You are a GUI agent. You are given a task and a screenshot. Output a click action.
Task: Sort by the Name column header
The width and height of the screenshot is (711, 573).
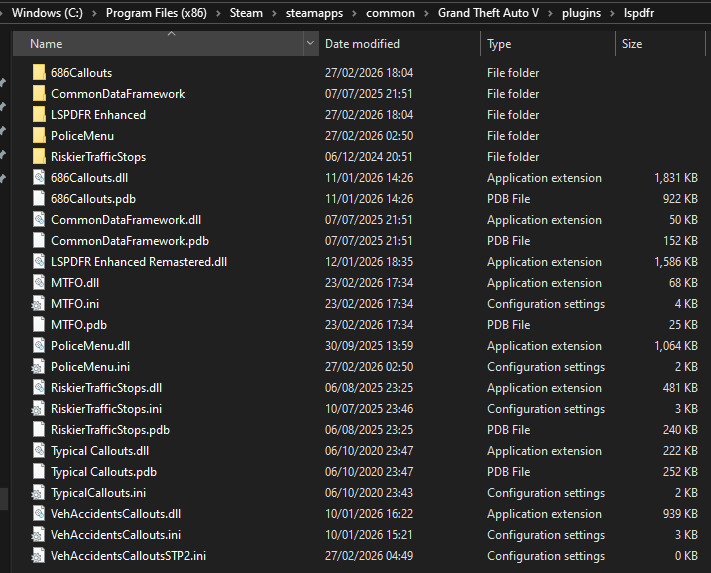coord(158,44)
